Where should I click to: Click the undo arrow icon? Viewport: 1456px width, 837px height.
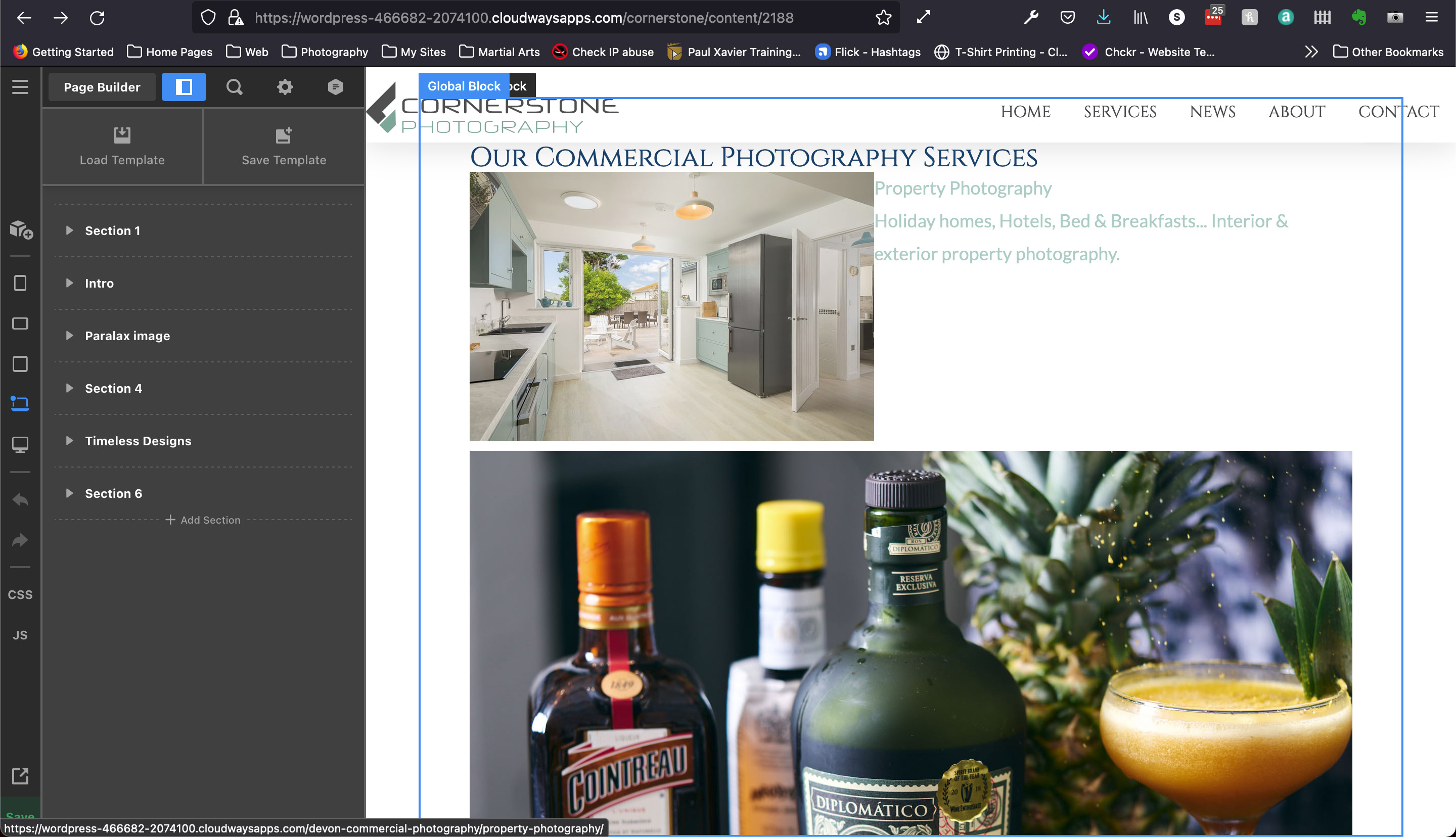coord(20,499)
